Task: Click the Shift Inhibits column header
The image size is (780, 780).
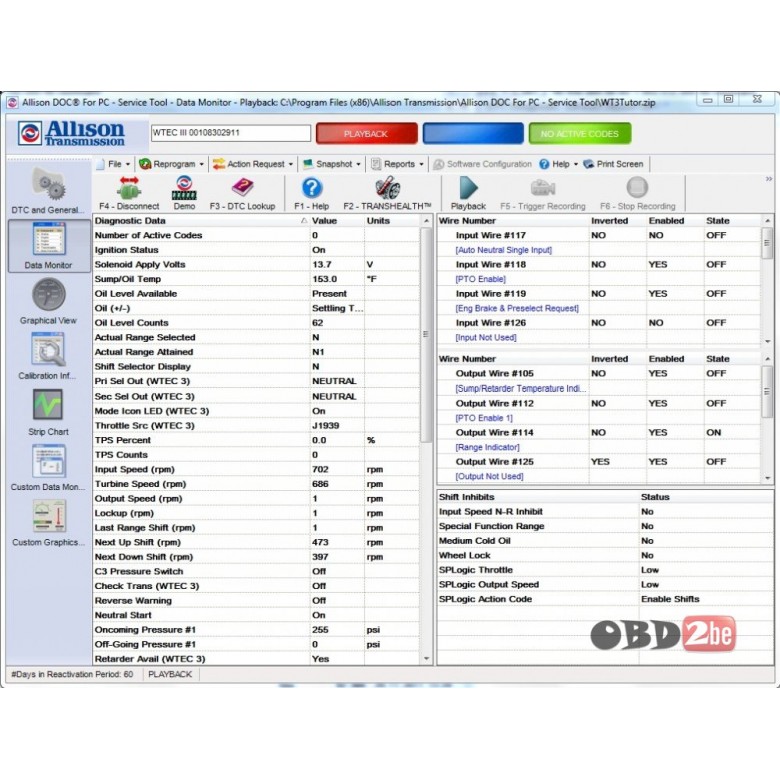Action: pyautogui.click(x=537, y=497)
